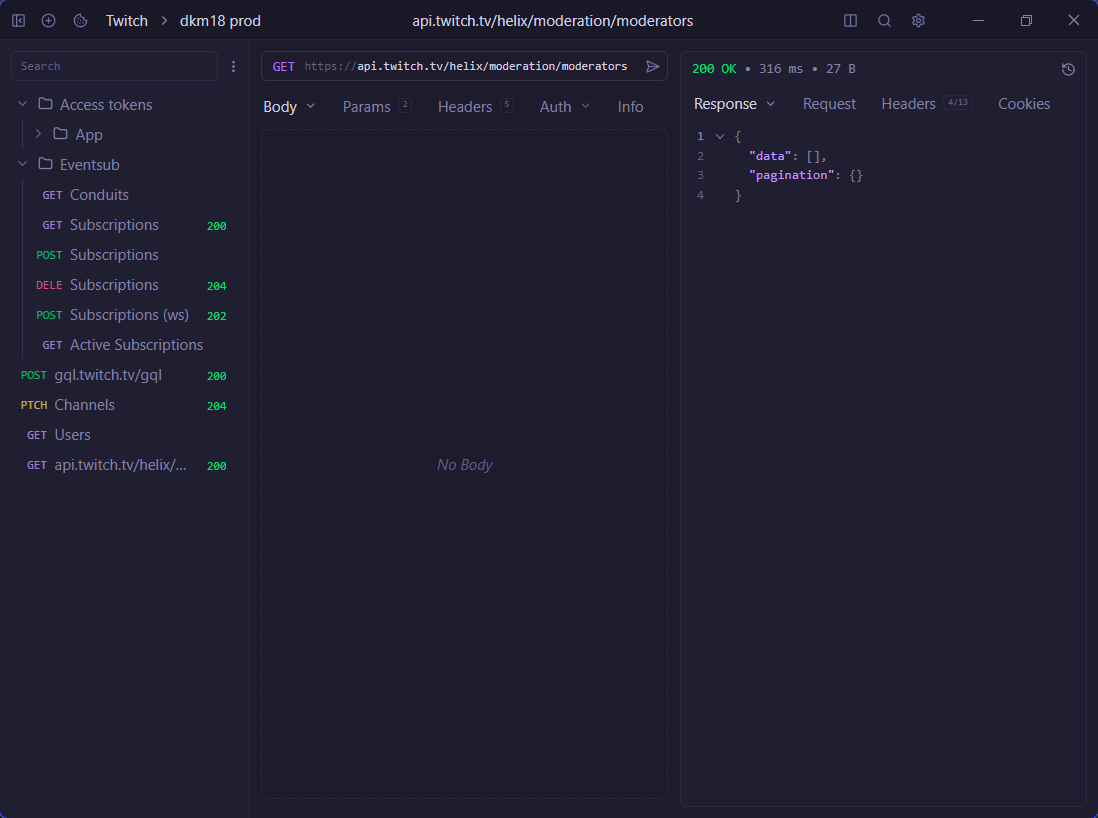Click the send request arrow icon

pyautogui.click(x=652, y=67)
